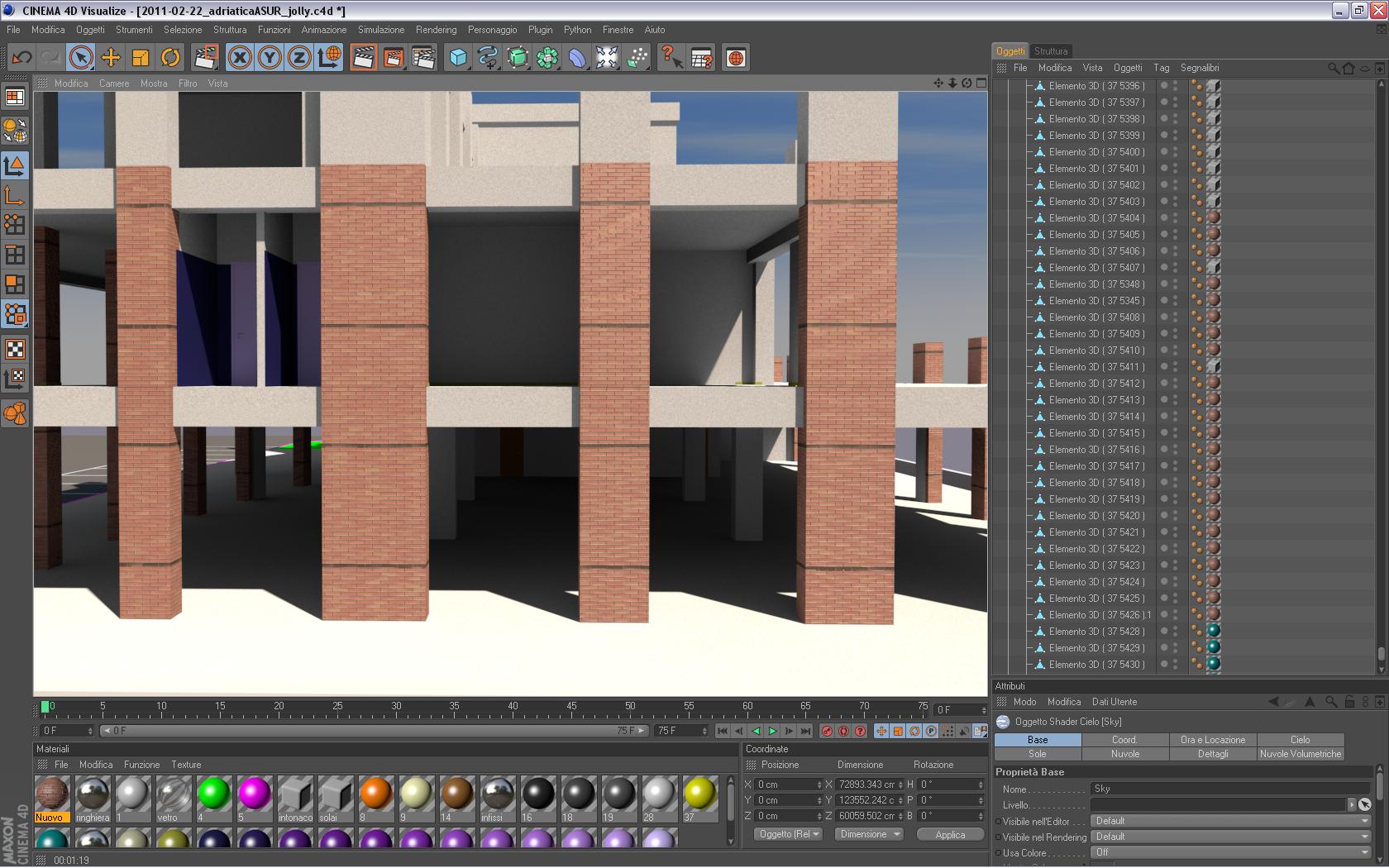Click the rotation H field stepper arrows

(x=981, y=785)
